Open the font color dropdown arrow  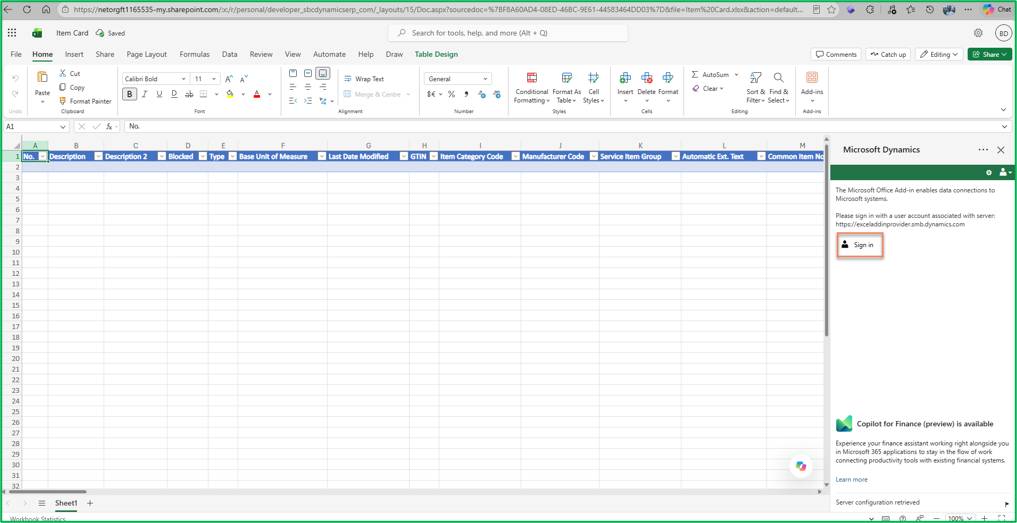(x=270, y=94)
